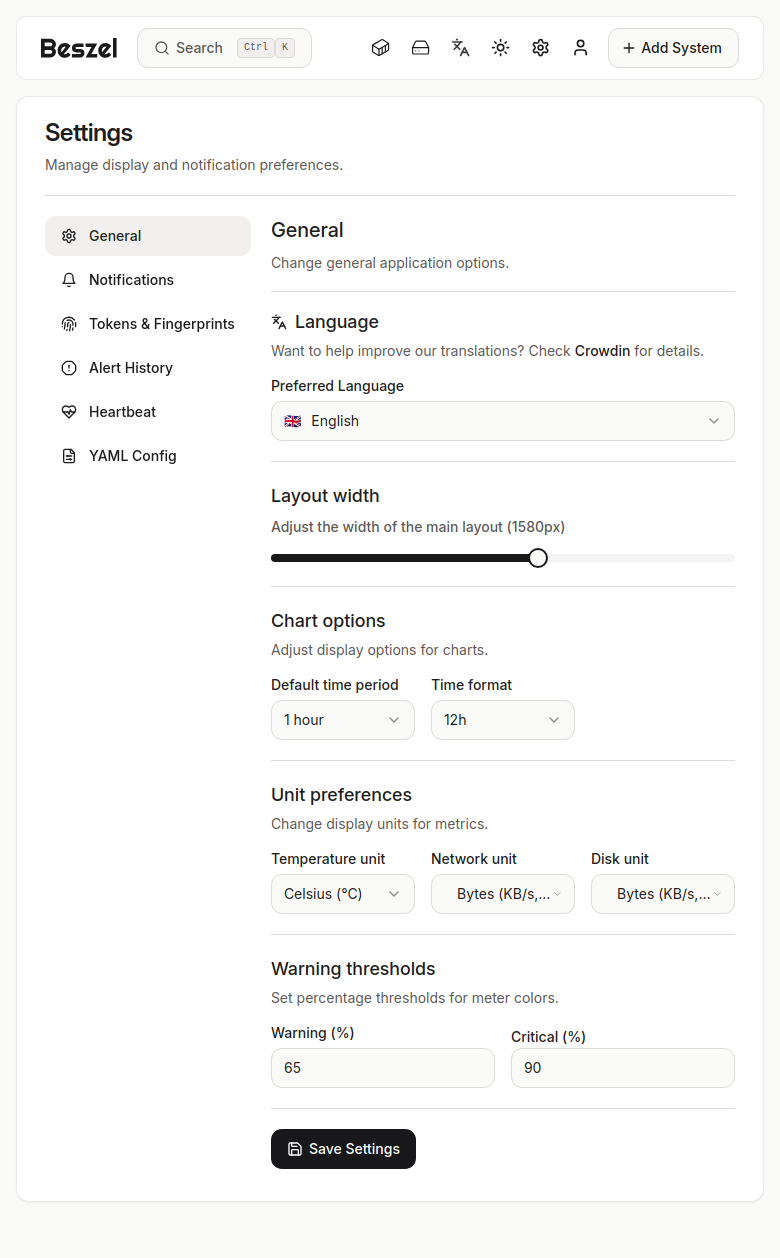The image size is (780, 1258).
Task: Open the Network unit dropdown
Action: [x=503, y=894]
